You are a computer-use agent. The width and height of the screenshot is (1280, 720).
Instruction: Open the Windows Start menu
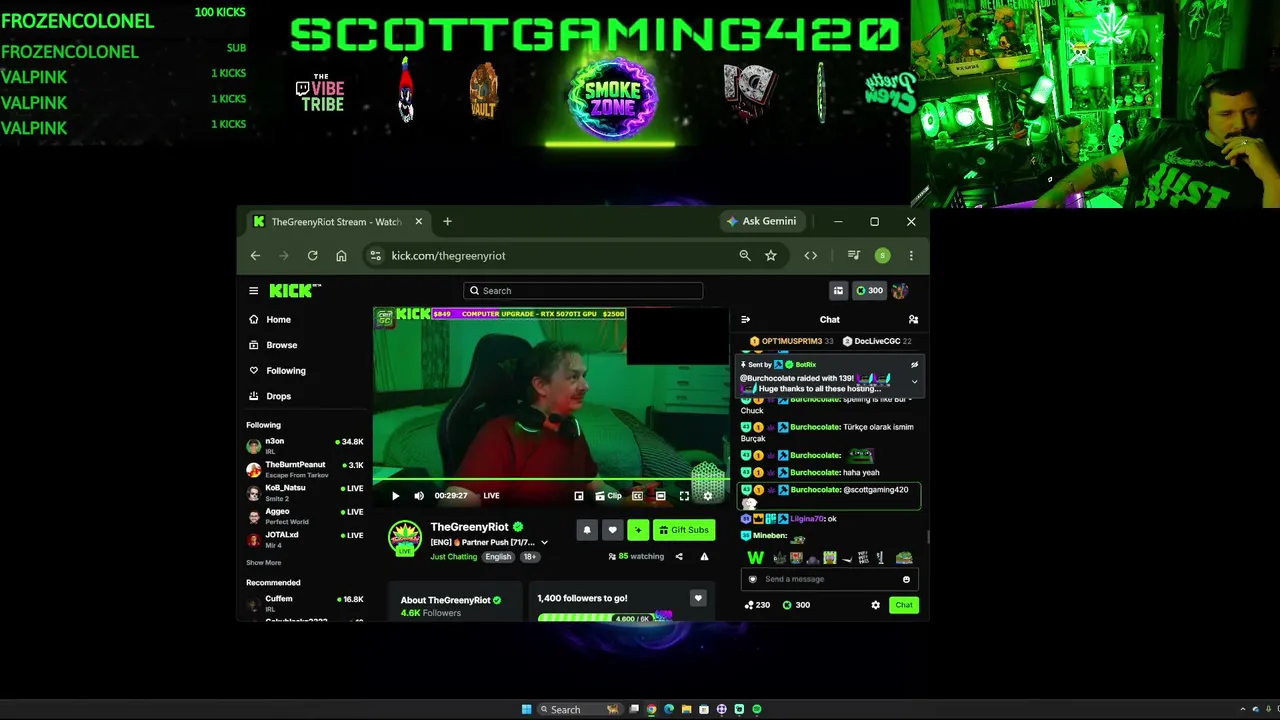tap(526, 710)
